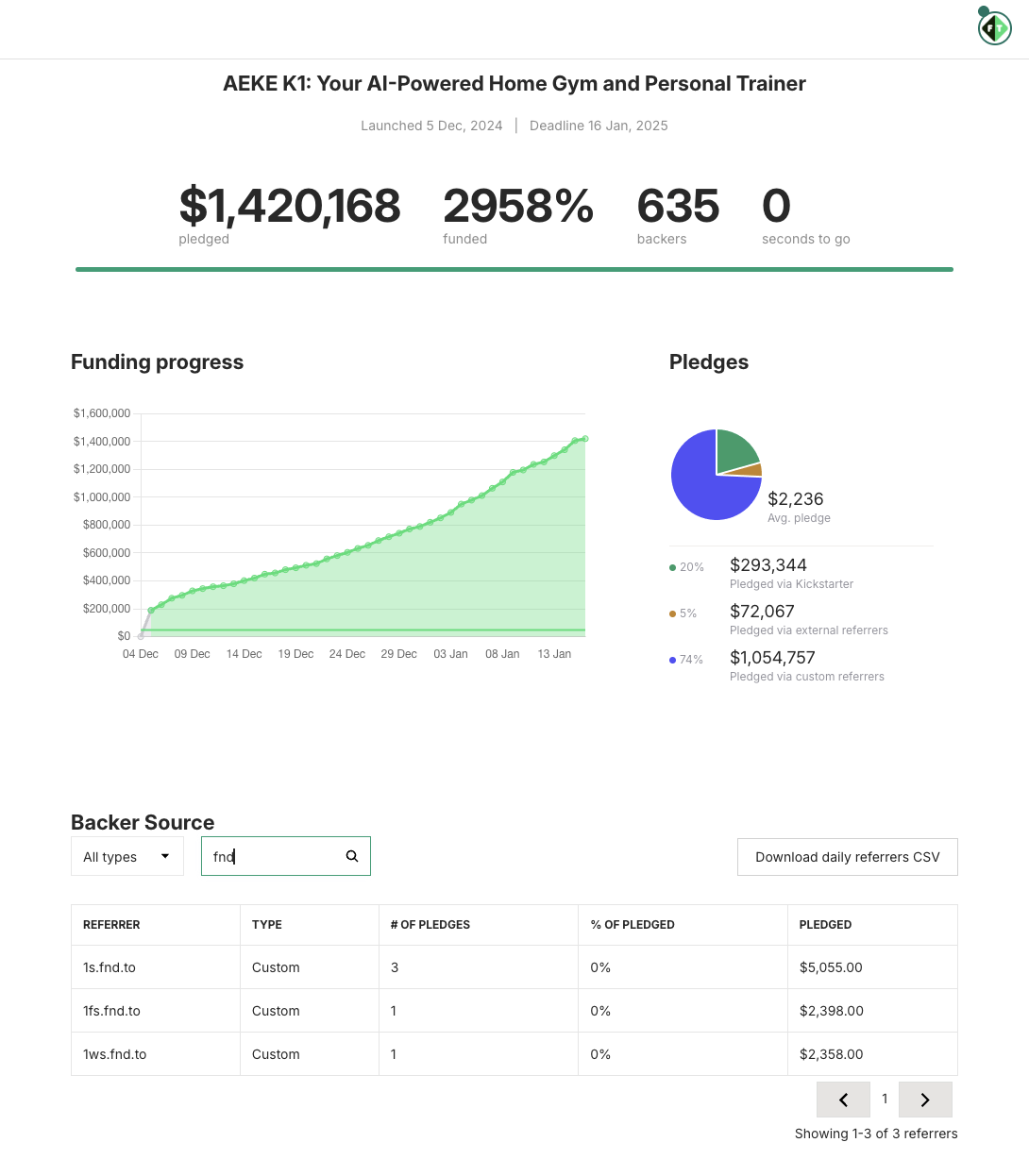Select the 1fs.fnd.to referrer row
Screen dimensions: 1029x1176
pyautogui.click(x=111, y=1011)
